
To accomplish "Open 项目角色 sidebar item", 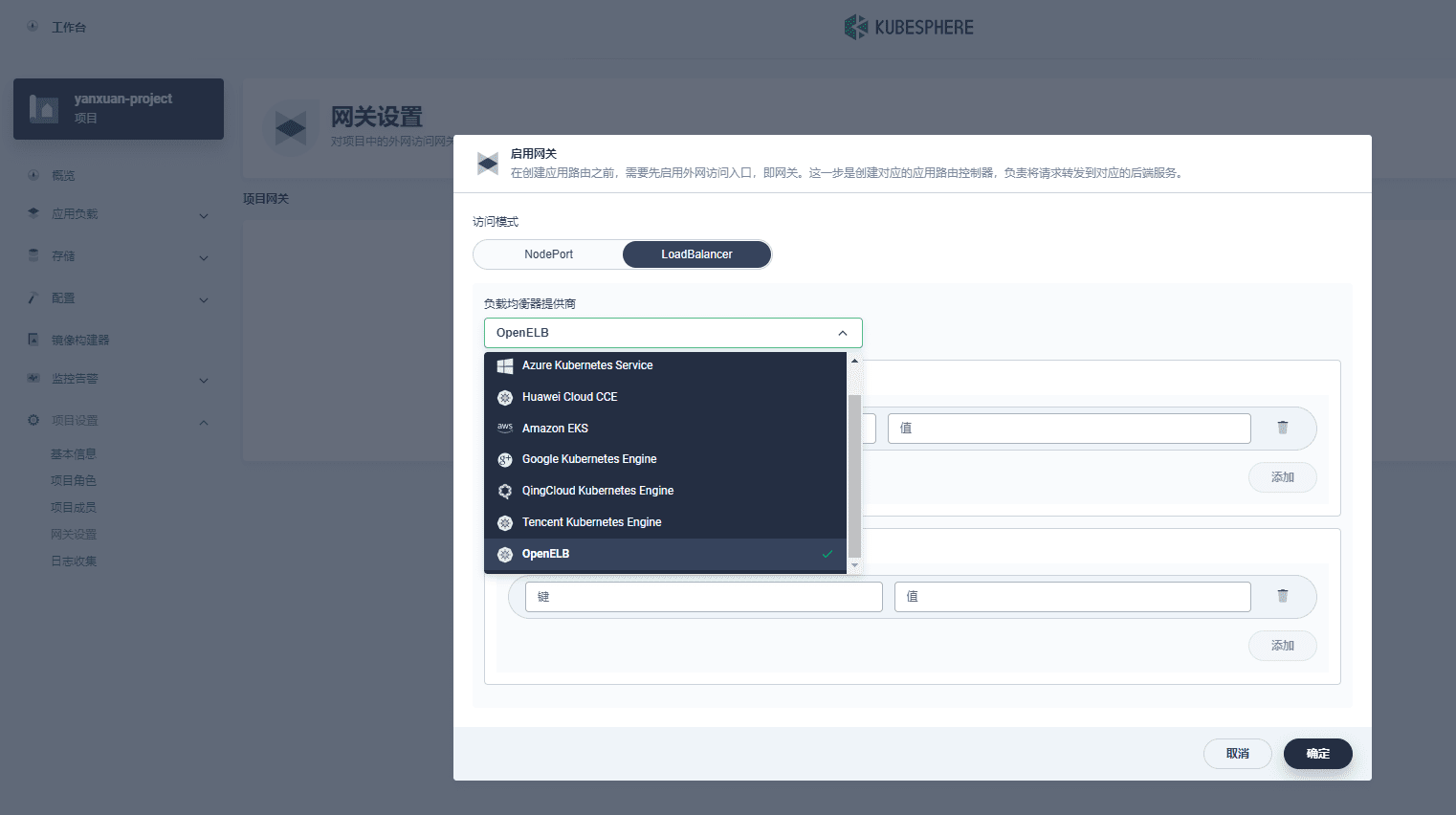I will [x=74, y=481].
